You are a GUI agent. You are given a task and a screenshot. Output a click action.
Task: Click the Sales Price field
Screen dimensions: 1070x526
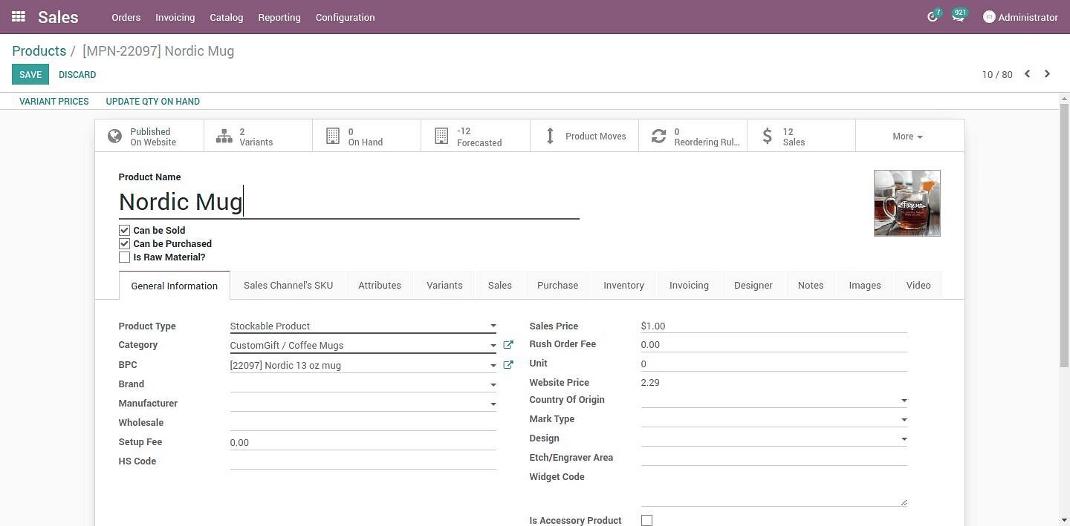pyautogui.click(x=774, y=326)
